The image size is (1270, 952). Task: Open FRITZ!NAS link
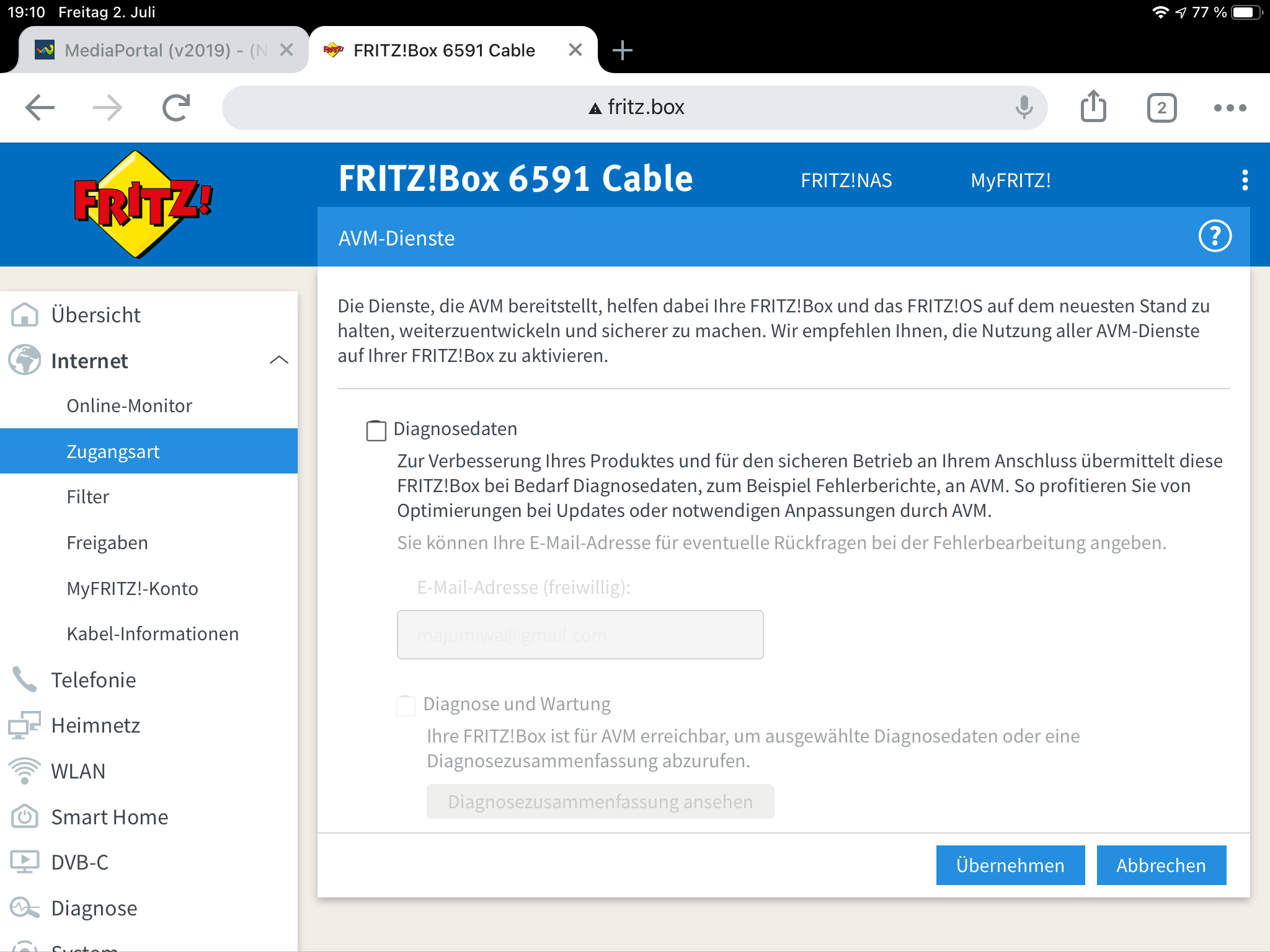click(846, 180)
